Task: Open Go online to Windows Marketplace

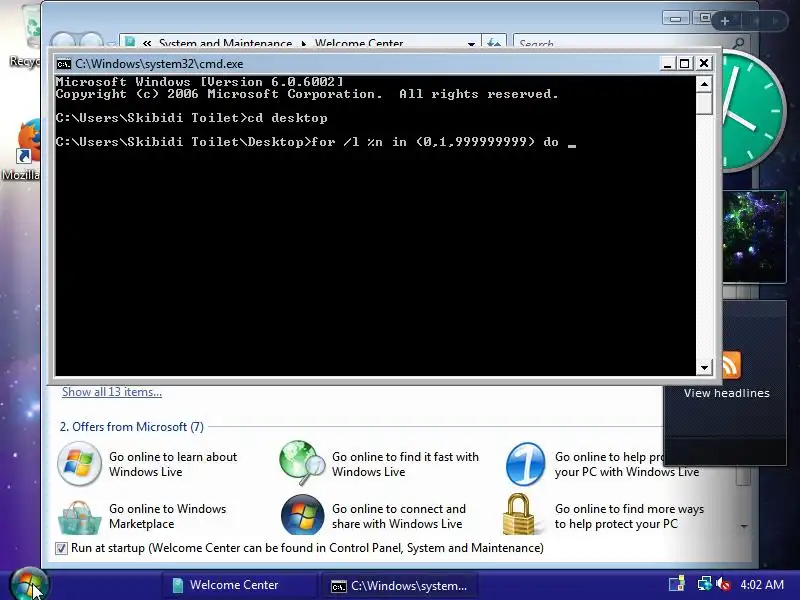Action: [x=167, y=516]
